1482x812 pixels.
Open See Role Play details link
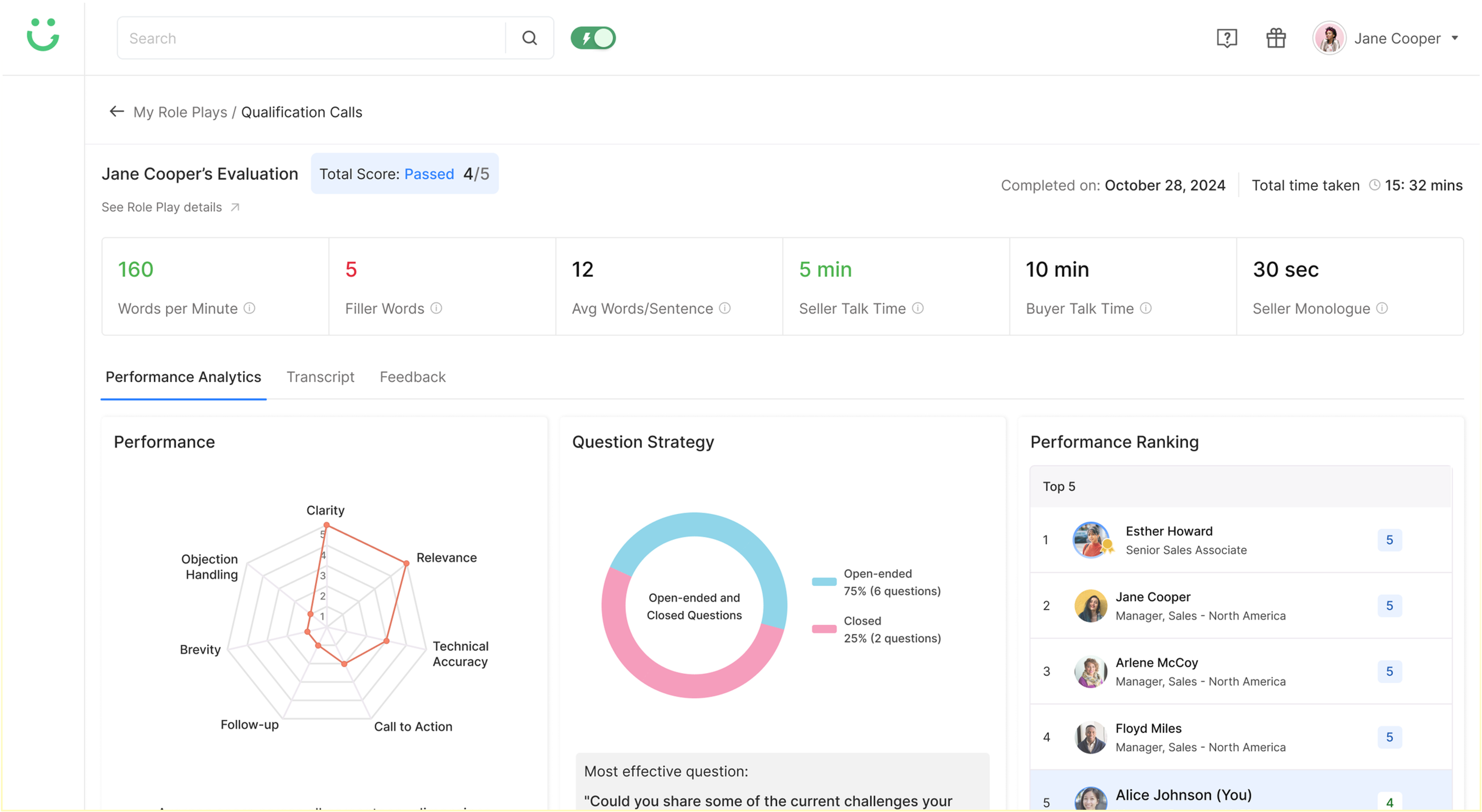[x=162, y=207]
